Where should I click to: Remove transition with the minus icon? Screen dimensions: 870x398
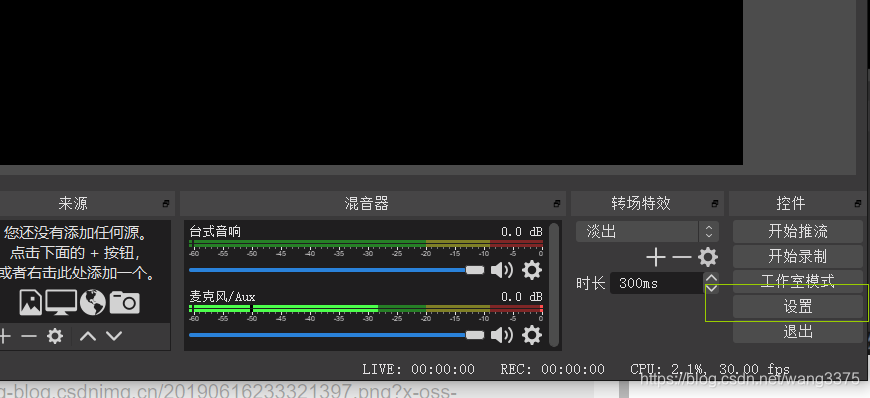coord(682,257)
